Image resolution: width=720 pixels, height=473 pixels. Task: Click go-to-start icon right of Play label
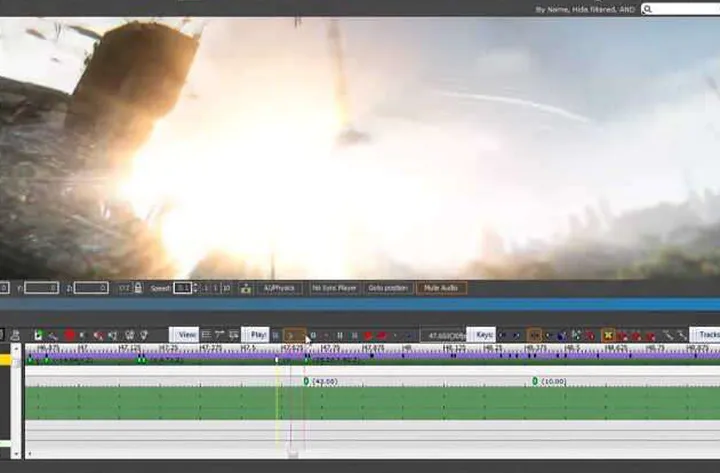[276, 336]
